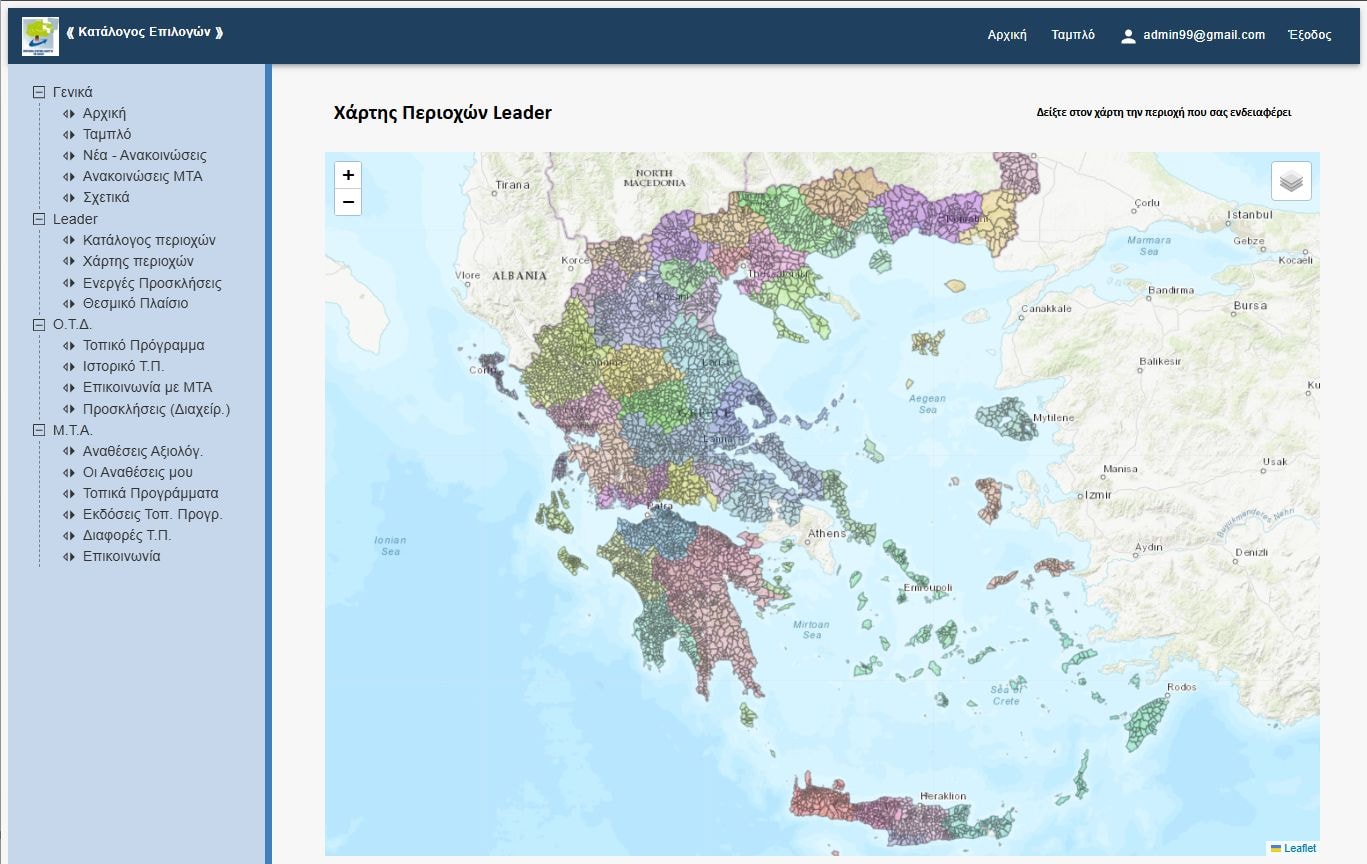Select the arrows icon beside Αναθέσεις Αξιολόγ.
The height and width of the screenshot is (864, 1367).
[x=69, y=450]
